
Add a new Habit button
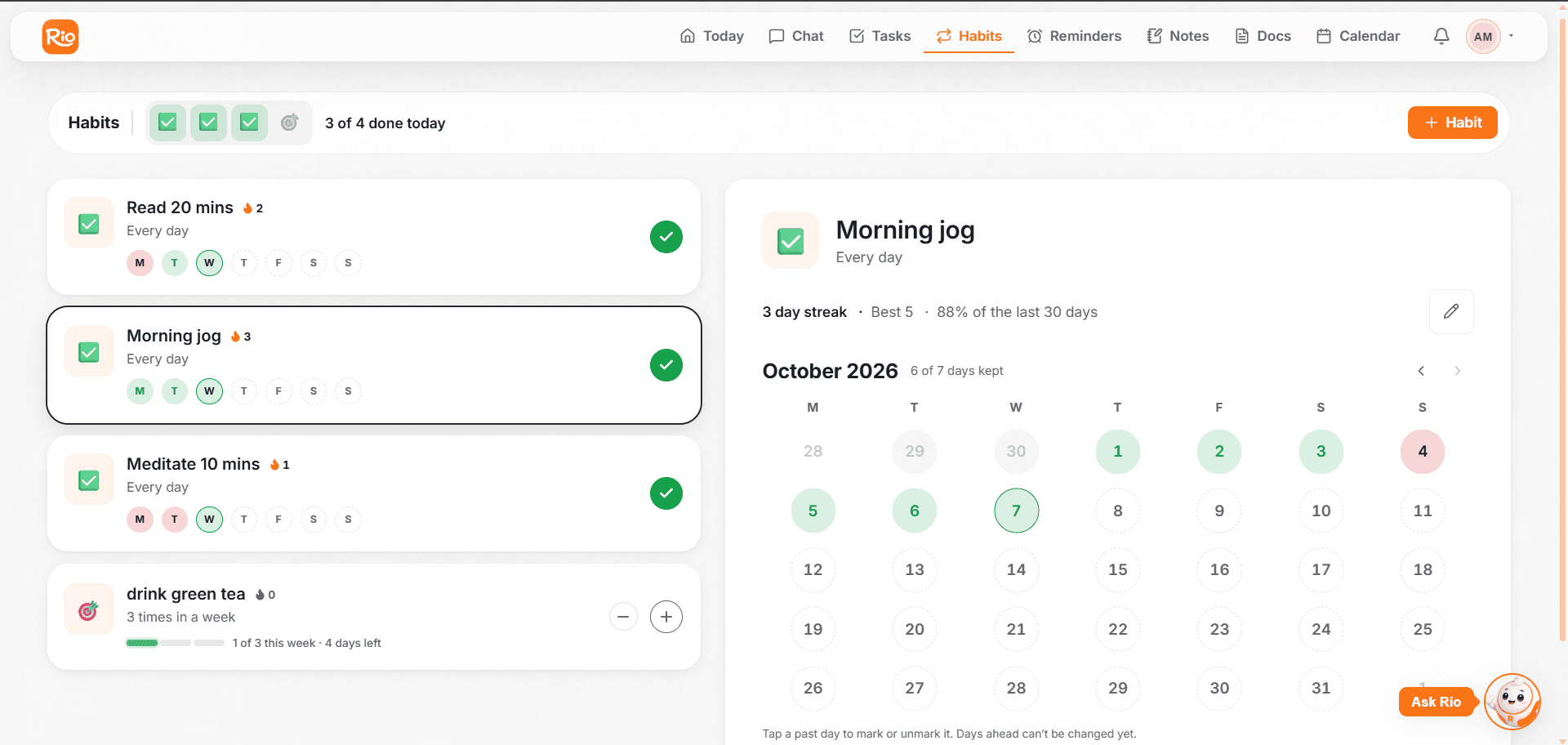[x=1452, y=123]
